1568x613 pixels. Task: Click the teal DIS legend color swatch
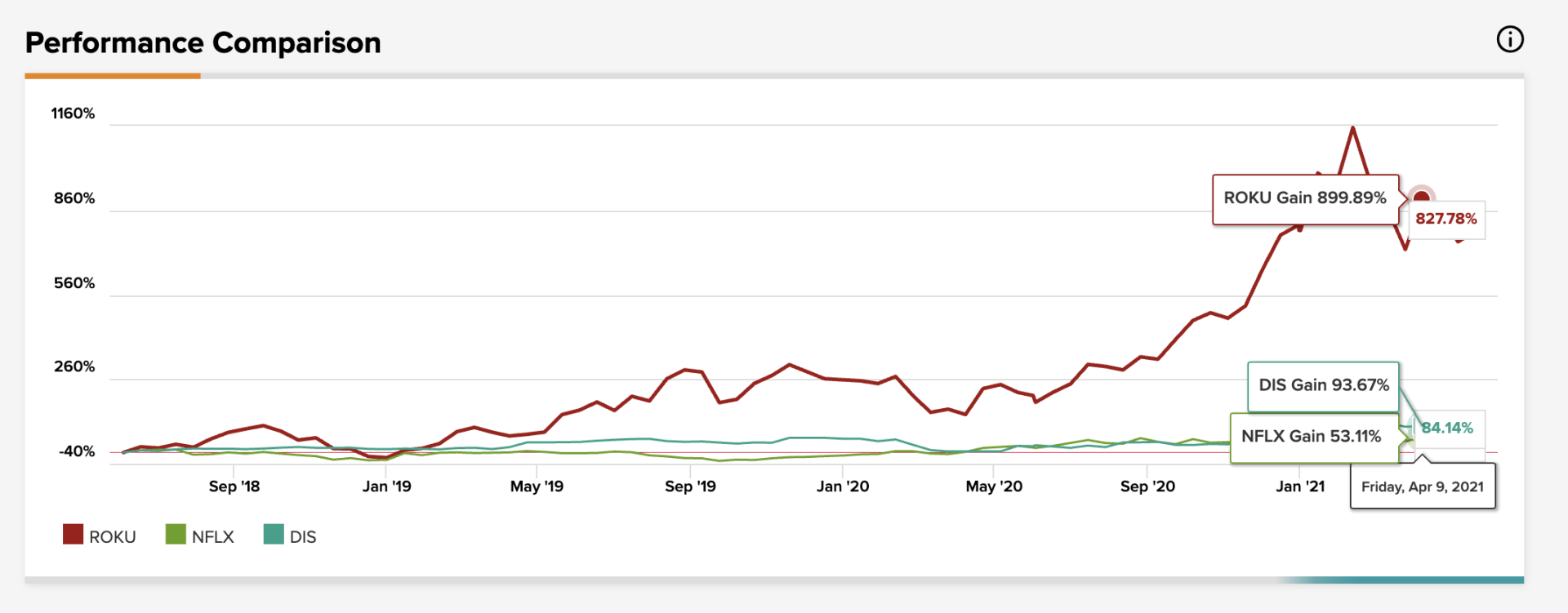pyautogui.click(x=274, y=535)
